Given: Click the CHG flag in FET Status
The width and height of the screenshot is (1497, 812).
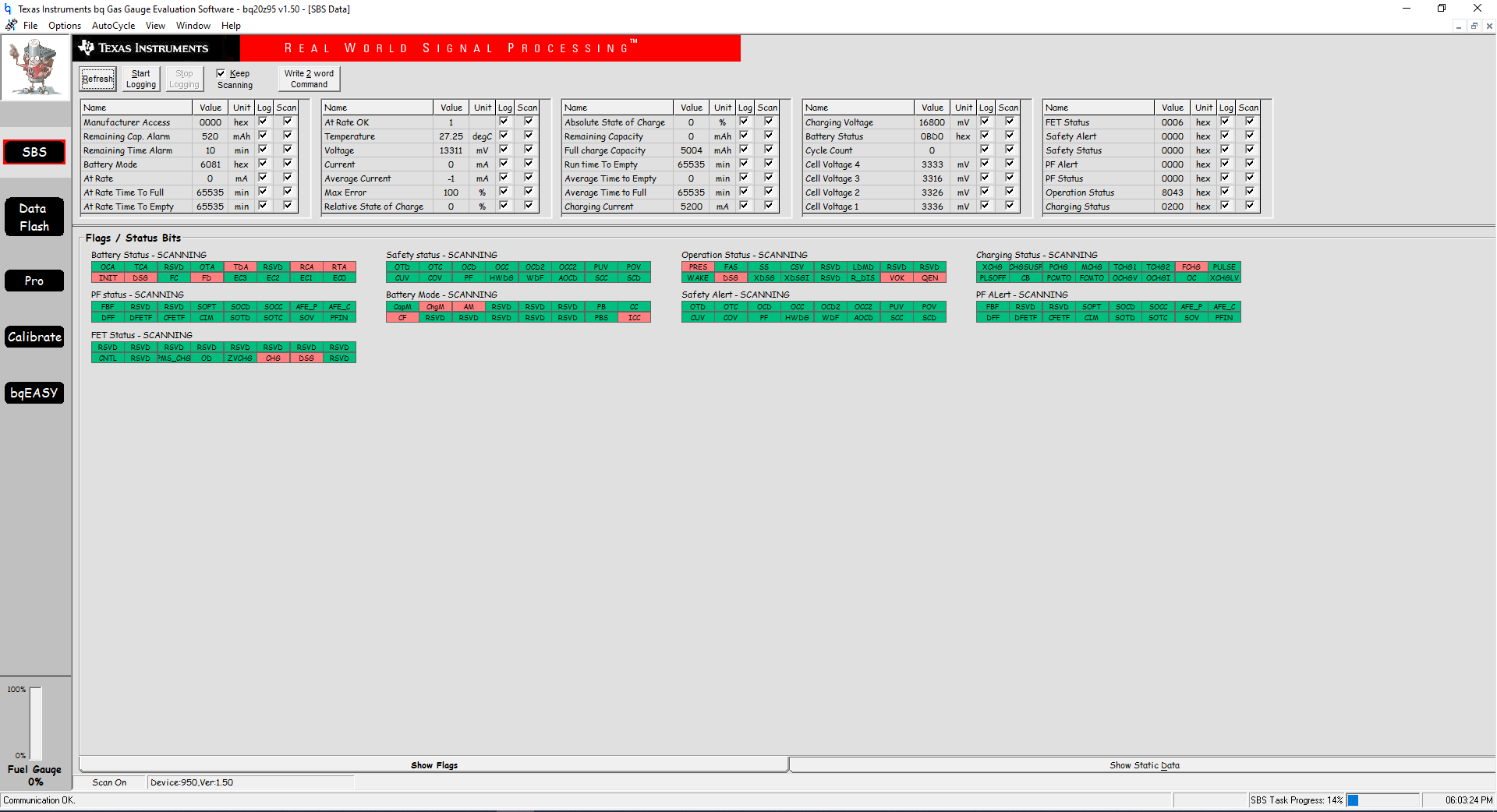Looking at the screenshot, I should coord(273,358).
